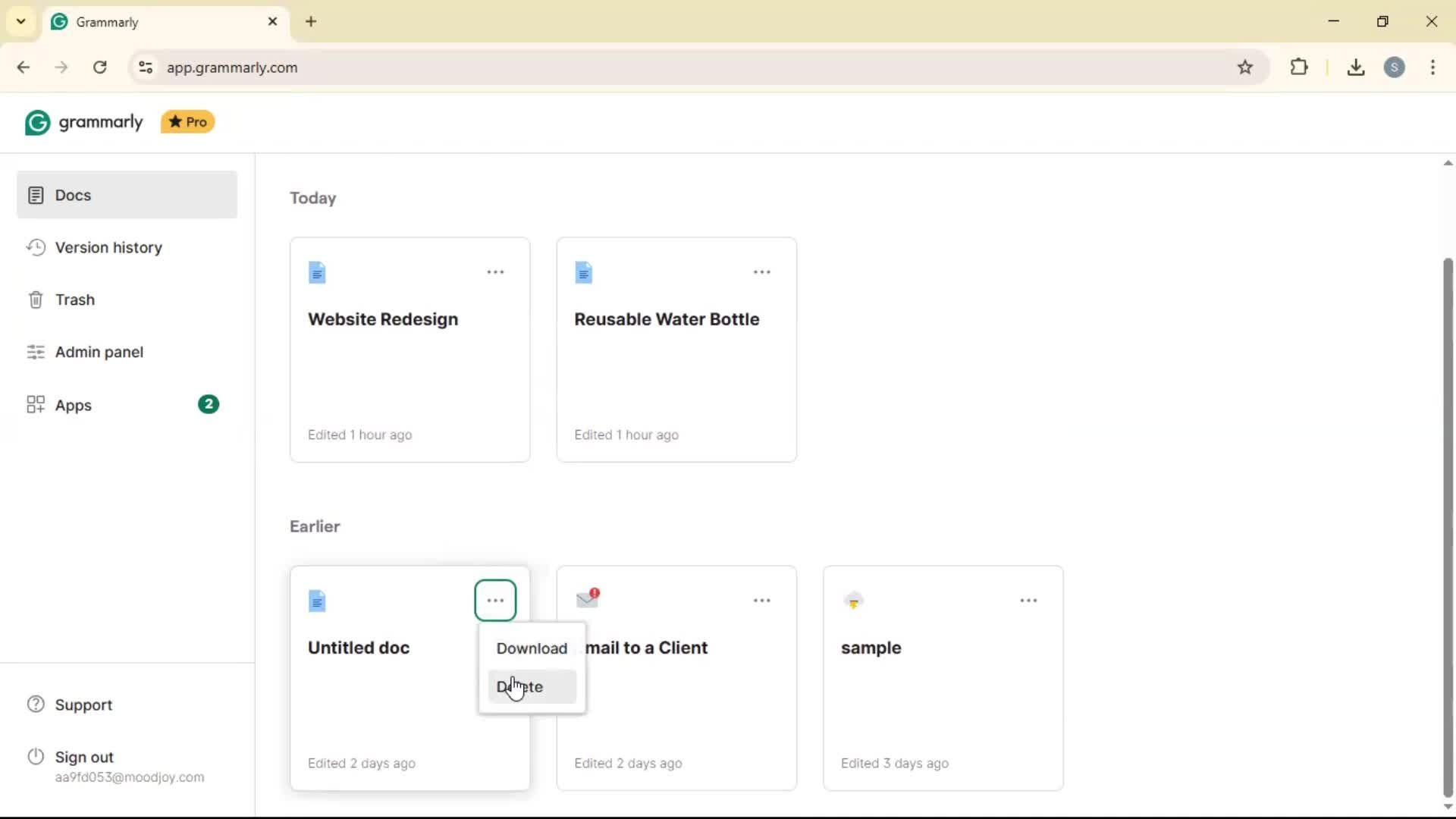Click the Pro badge next to the logo
This screenshot has height=819, width=1456.
click(188, 122)
